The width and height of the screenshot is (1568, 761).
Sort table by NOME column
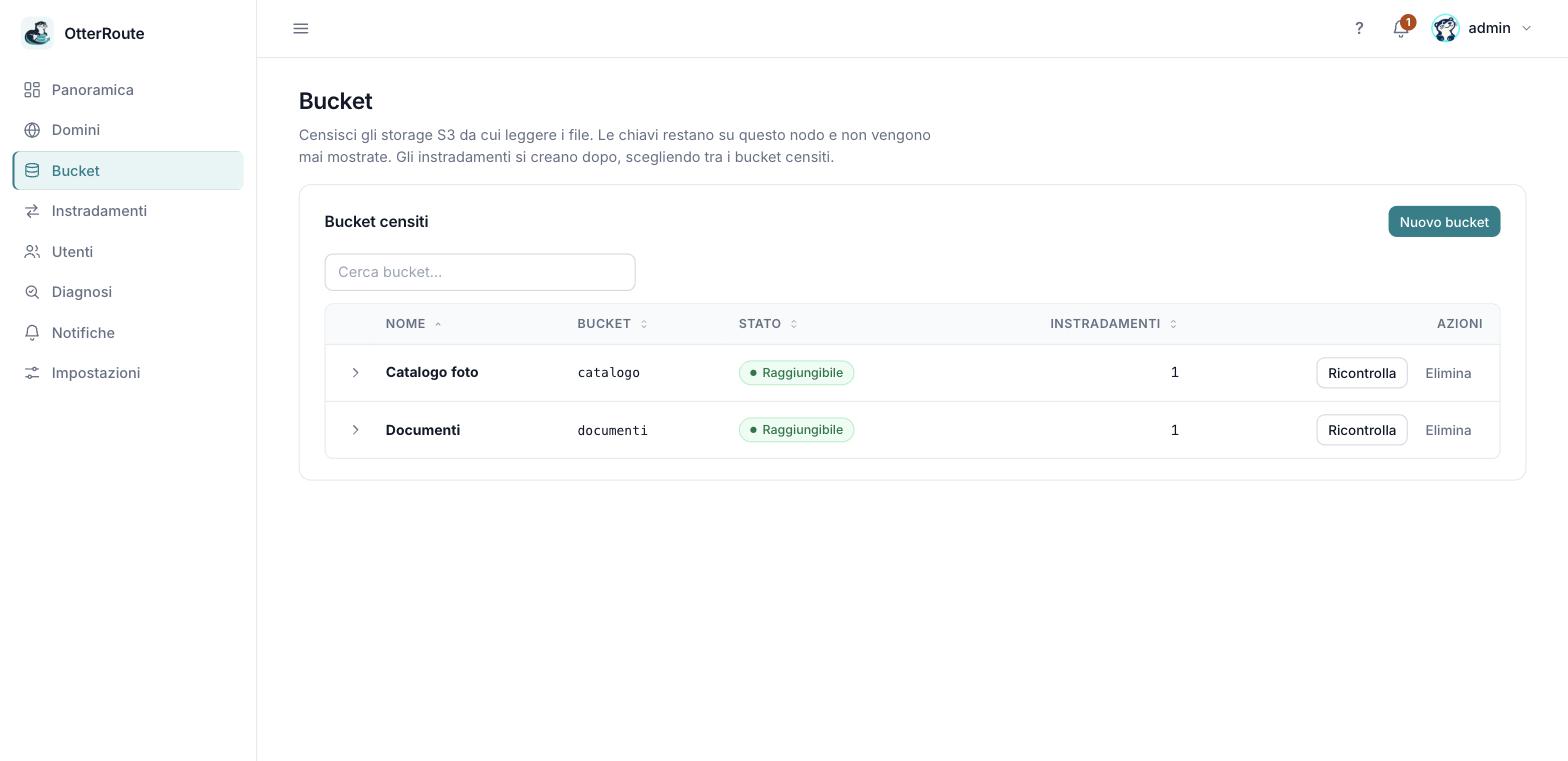coord(413,324)
